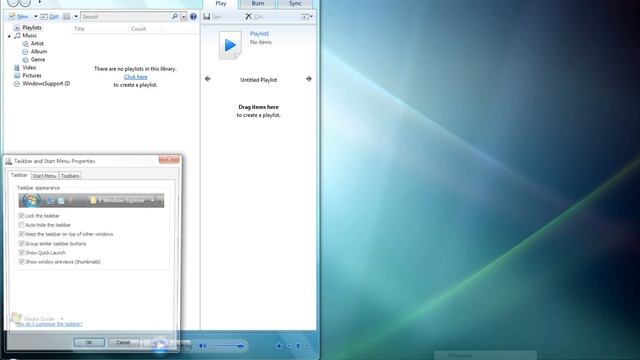The image size is (640, 360).
Task: Click the Video icon in the tree
Action: tap(17, 68)
